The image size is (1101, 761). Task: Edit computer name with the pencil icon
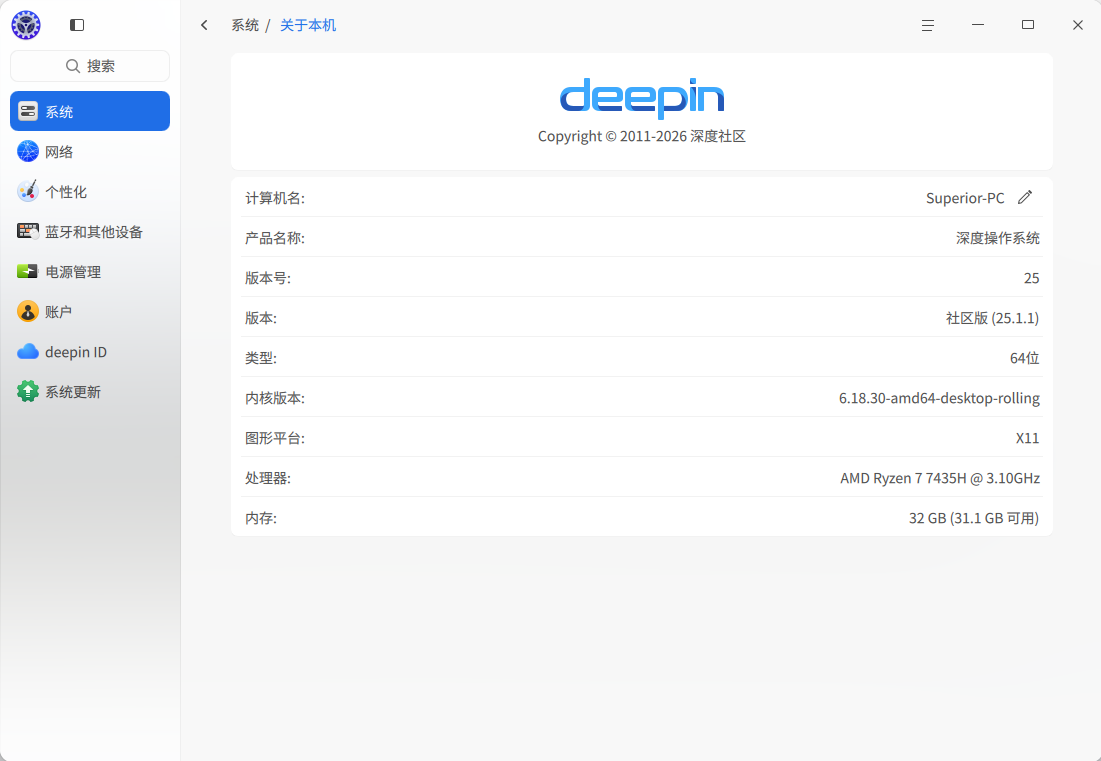1025,197
